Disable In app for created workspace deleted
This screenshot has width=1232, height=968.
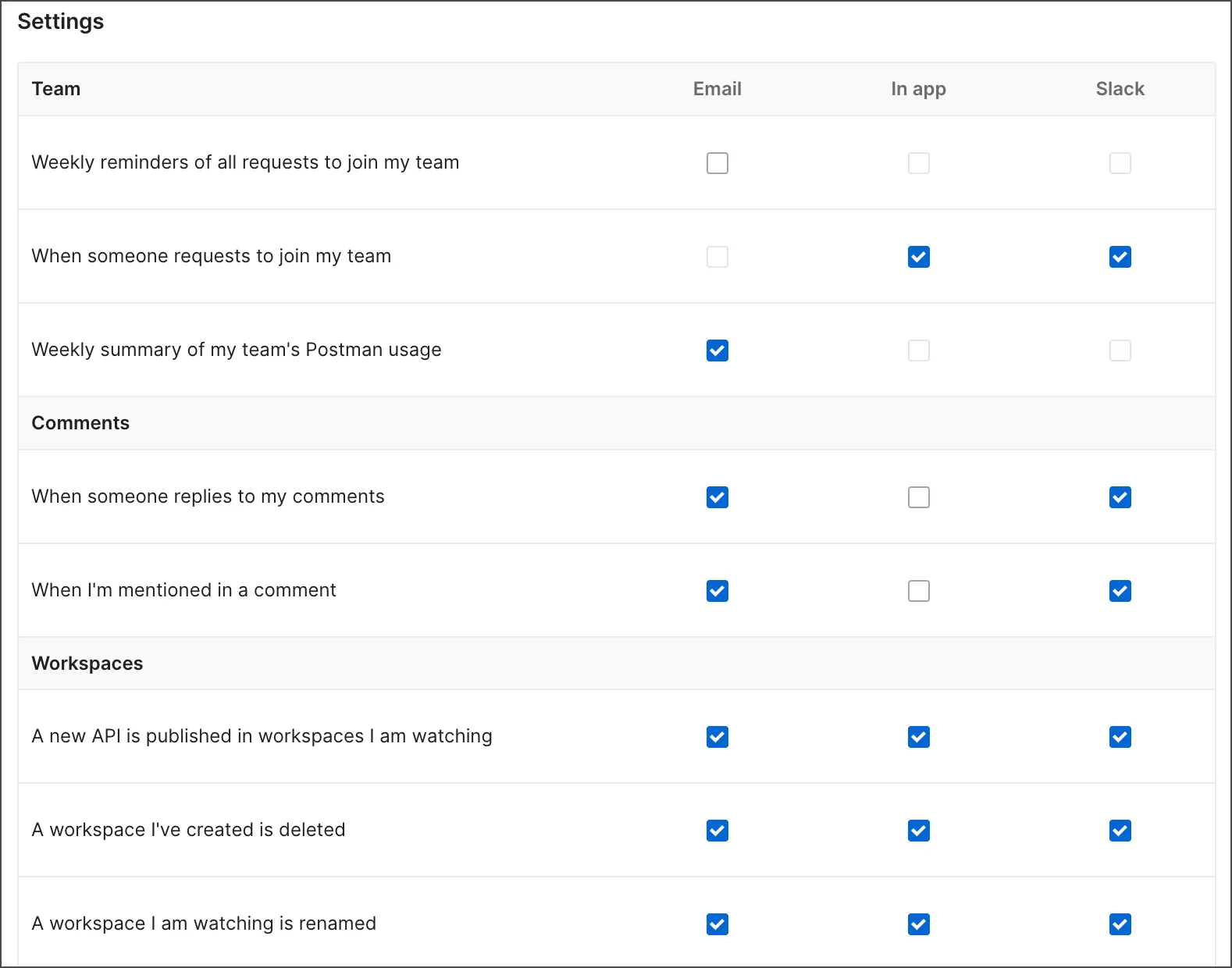pos(918,831)
